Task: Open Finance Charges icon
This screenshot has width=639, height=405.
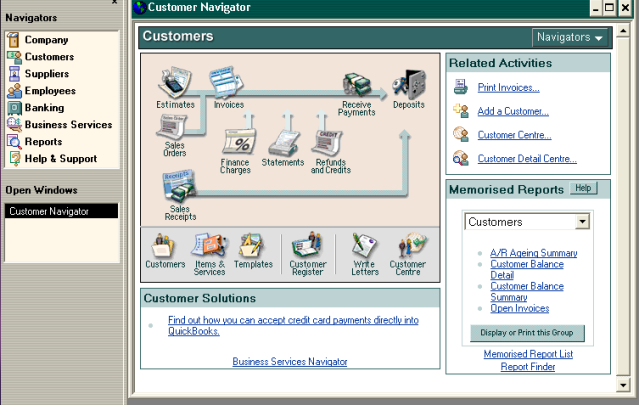Action: (239, 142)
